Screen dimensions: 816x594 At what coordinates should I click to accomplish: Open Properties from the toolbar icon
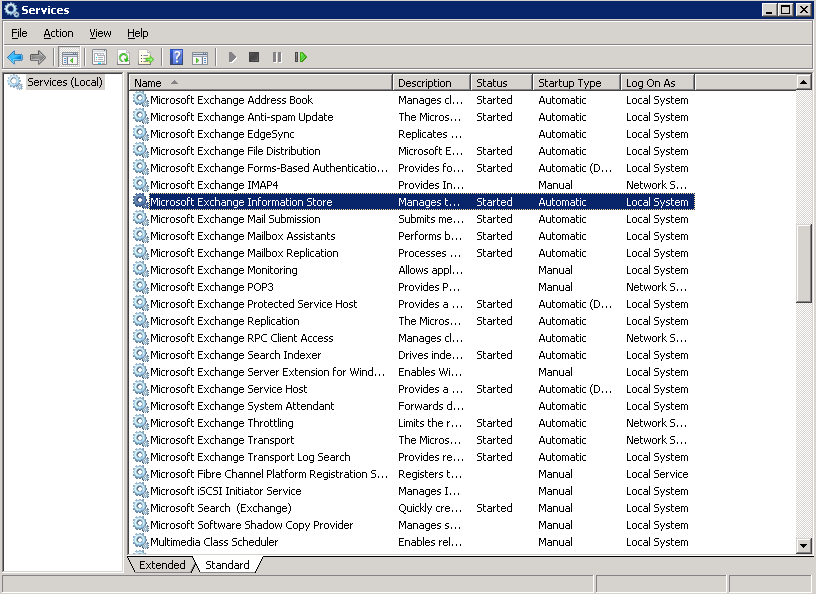pos(99,57)
